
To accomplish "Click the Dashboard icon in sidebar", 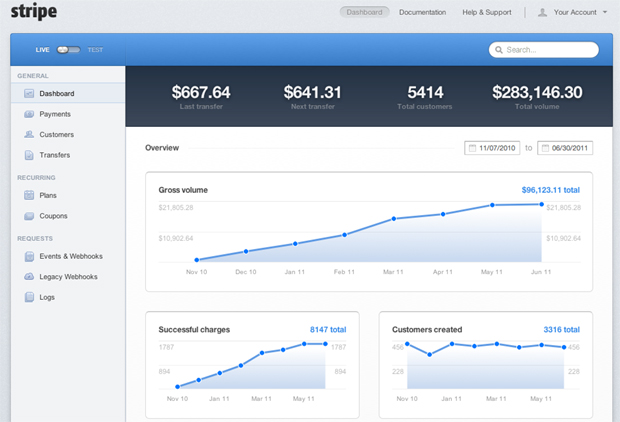I will tap(29, 94).
